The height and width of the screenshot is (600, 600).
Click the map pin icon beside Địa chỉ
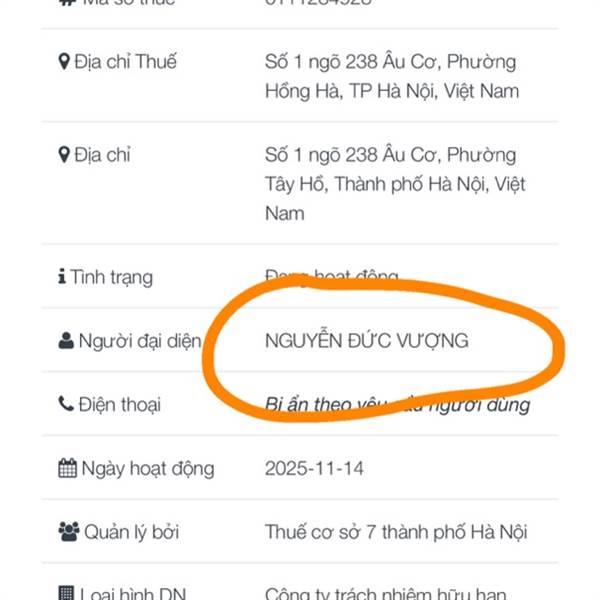(65, 155)
